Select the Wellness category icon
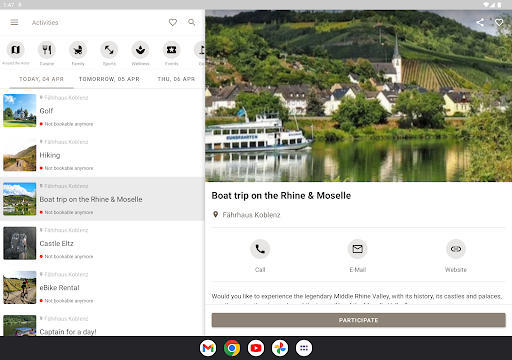512x360 pixels. 140,50
